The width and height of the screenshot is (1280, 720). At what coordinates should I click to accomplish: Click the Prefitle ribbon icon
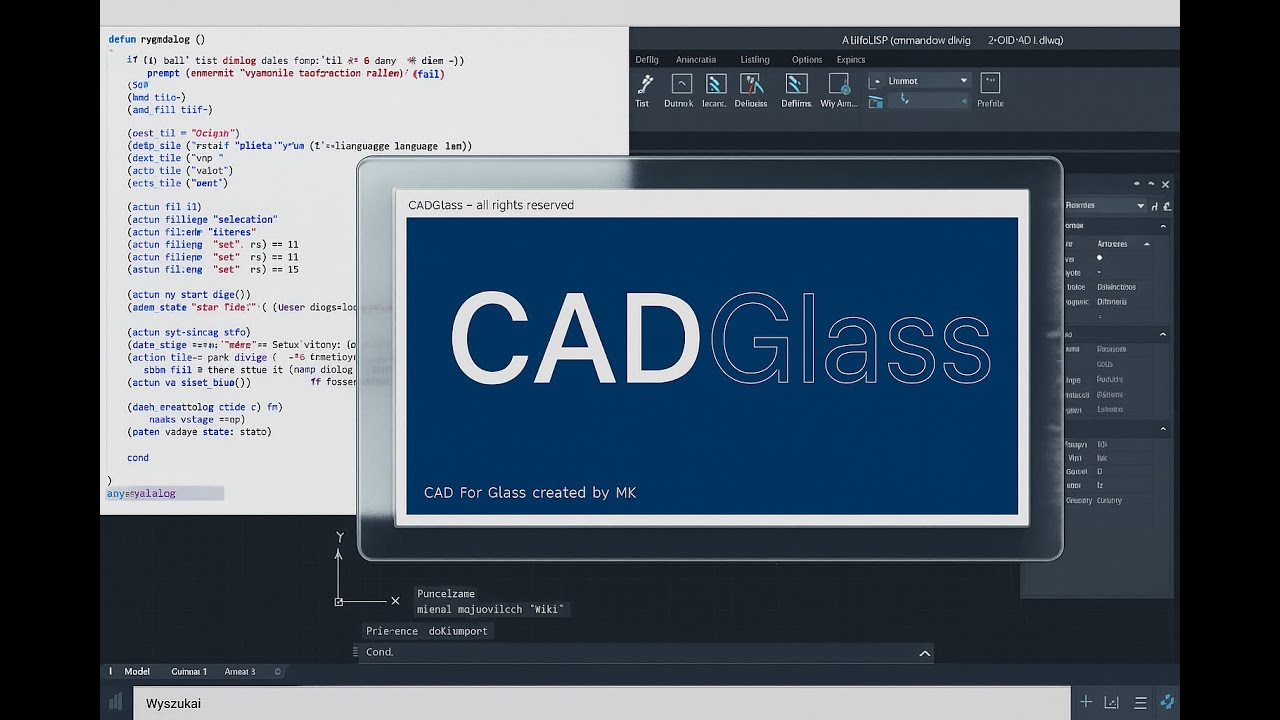pos(990,83)
